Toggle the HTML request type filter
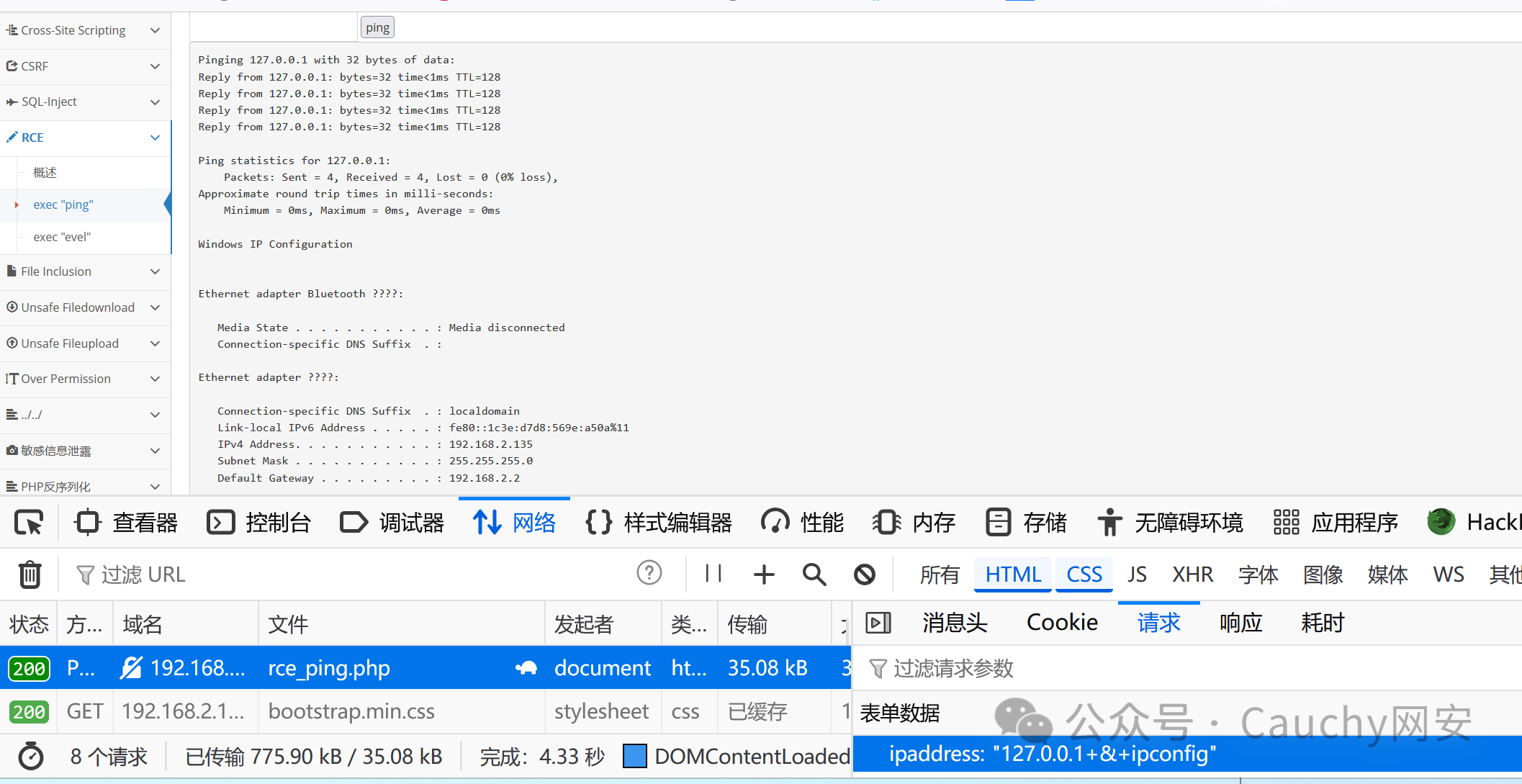This screenshot has height=784, width=1522. click(x=1012, y=575)
